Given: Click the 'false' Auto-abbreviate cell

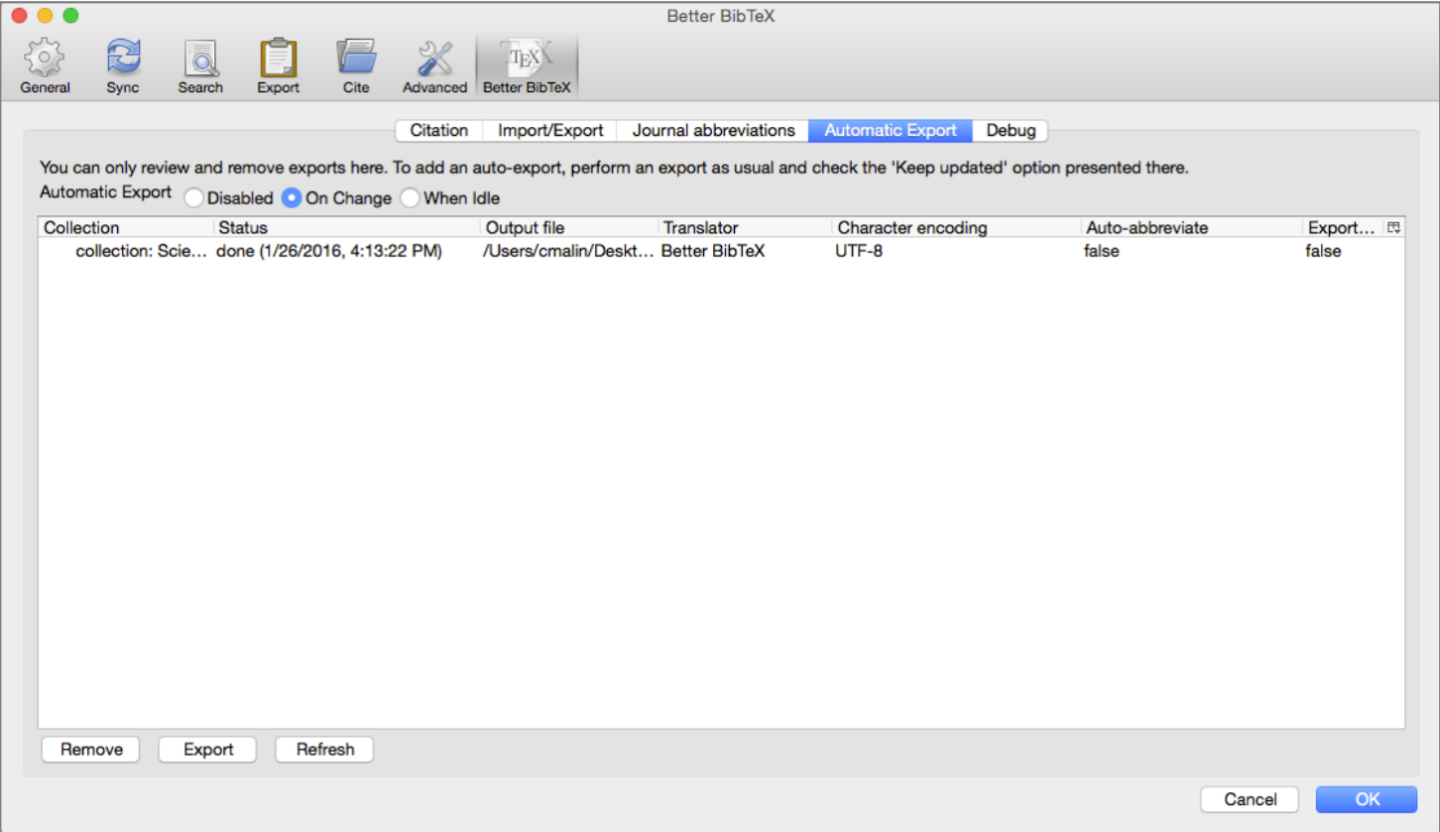Looking at the screenshot, I should [x=1101, y=251].
